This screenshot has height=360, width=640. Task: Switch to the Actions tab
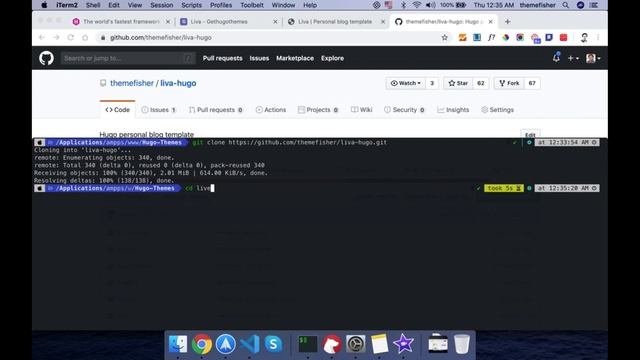click(271, 110)
